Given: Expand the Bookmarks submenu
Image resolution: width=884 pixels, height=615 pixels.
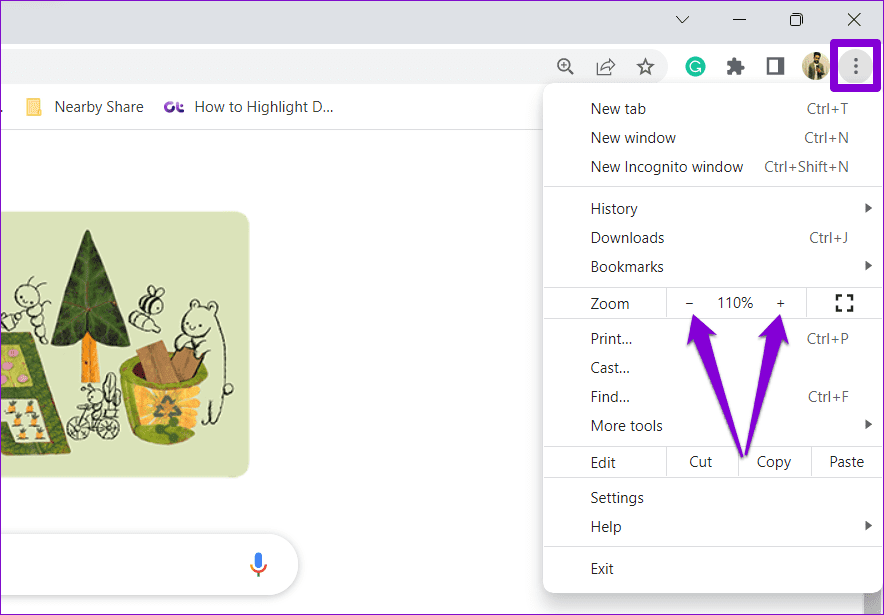Looking at the screenshot, I should pos(713,267).
